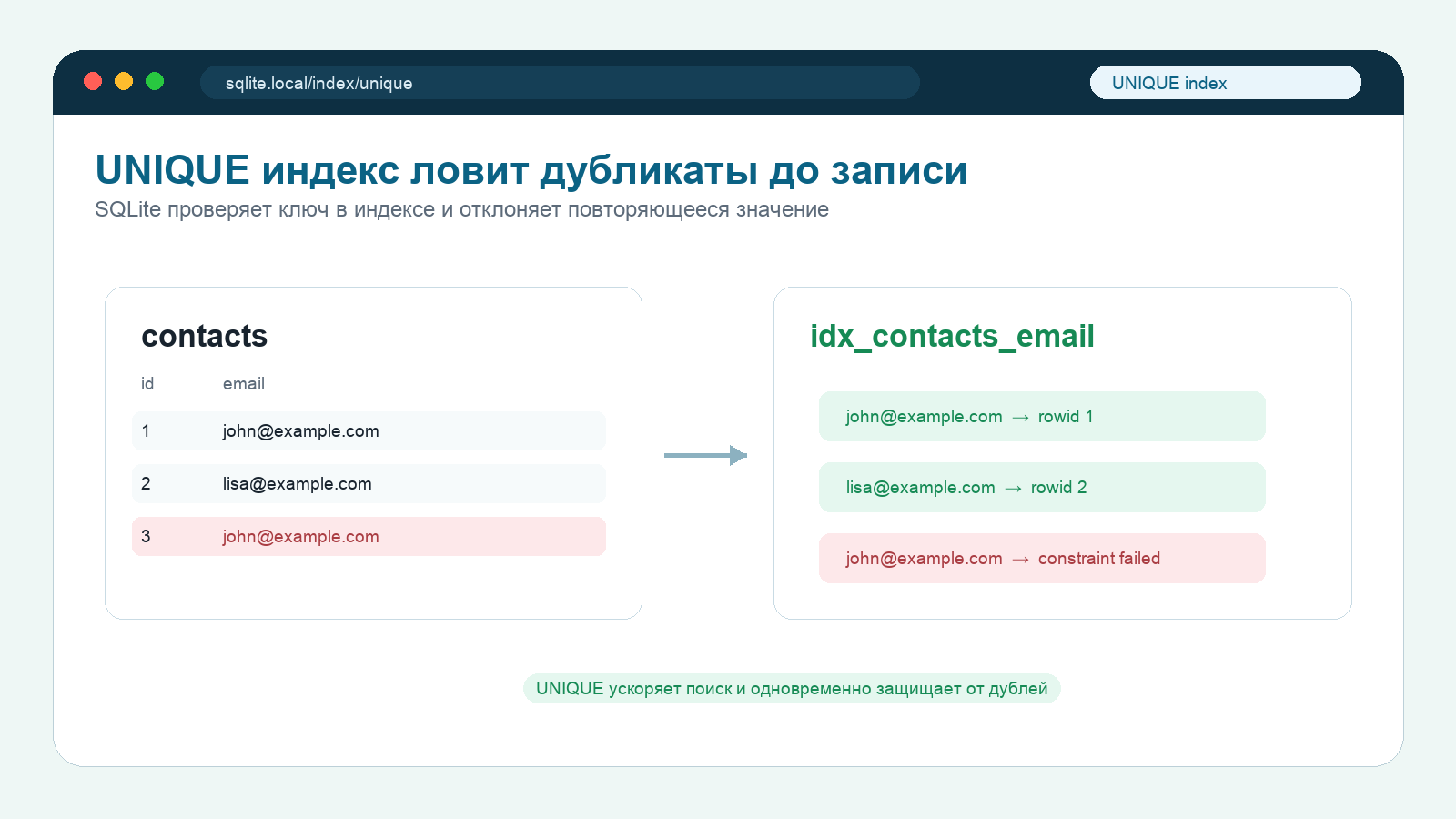Click the 'contacts' table title
The height and width of the screenshot is (819, 1456).
pos(205,336)
